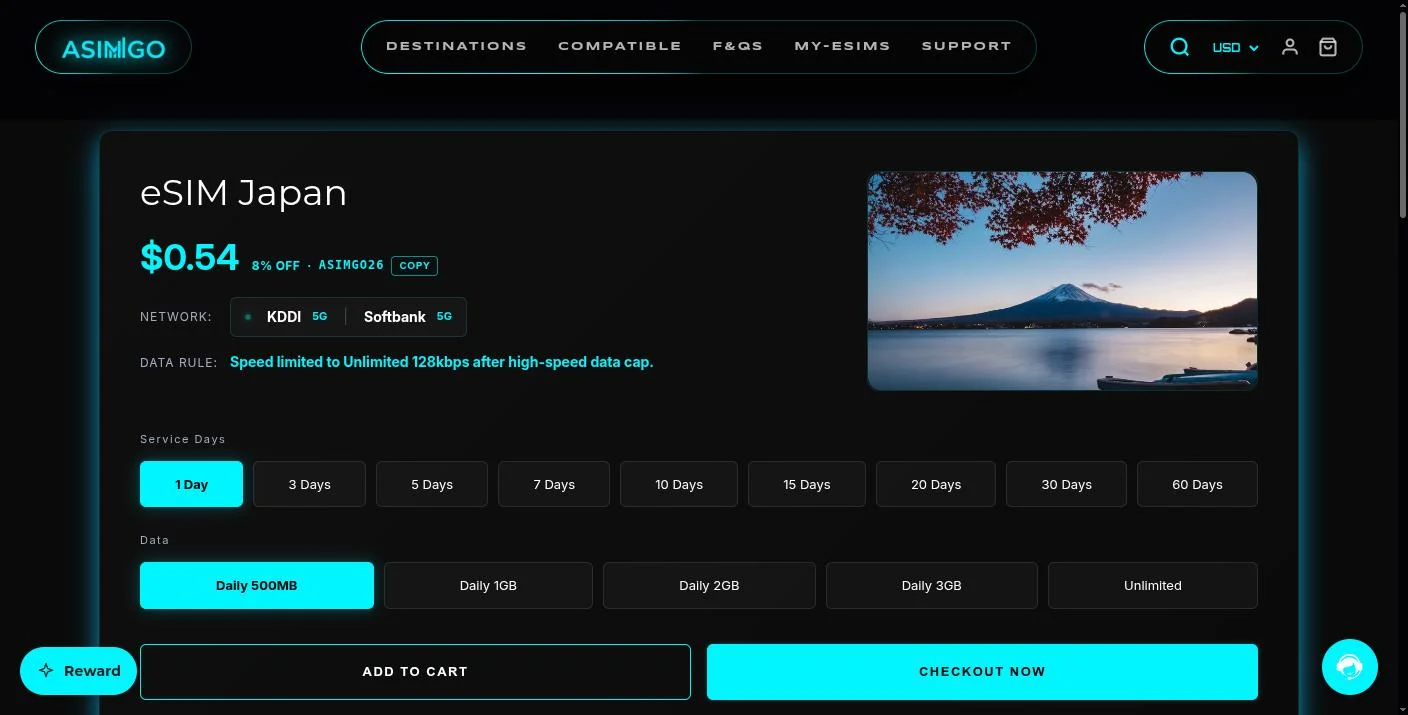Open the Reward button
Viewport: 1408px width, 715px height.
click(78, 671)
